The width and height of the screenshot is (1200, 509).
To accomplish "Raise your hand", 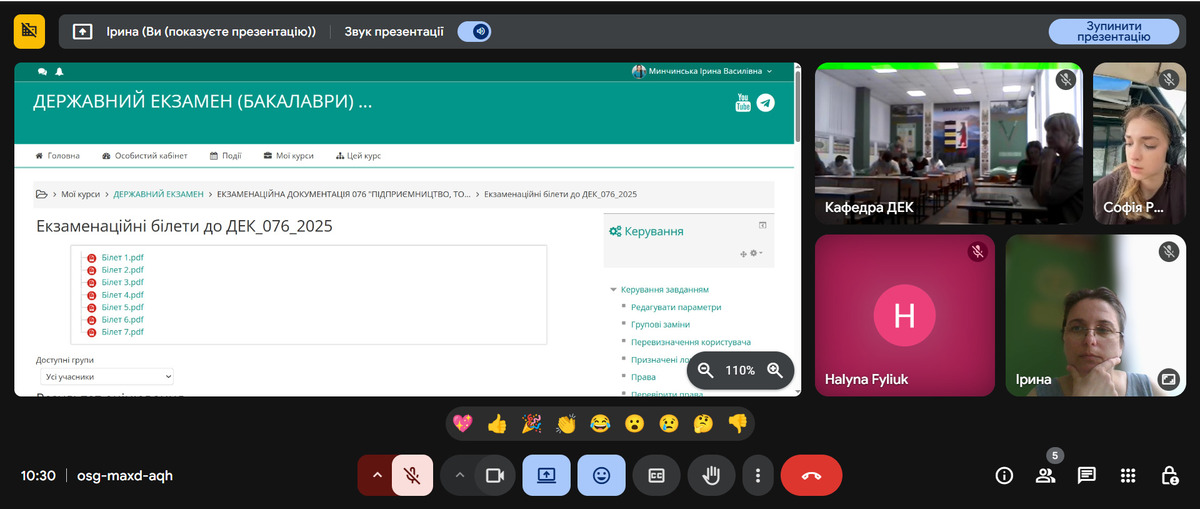I will coord(712,476).
